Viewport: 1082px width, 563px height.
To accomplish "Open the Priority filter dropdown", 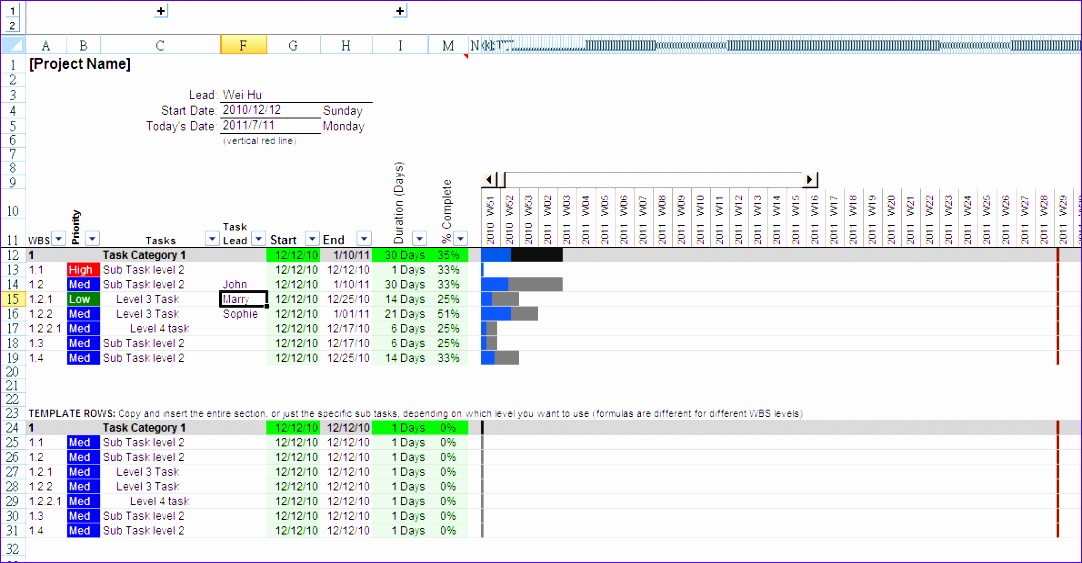I will coord(92,239).
